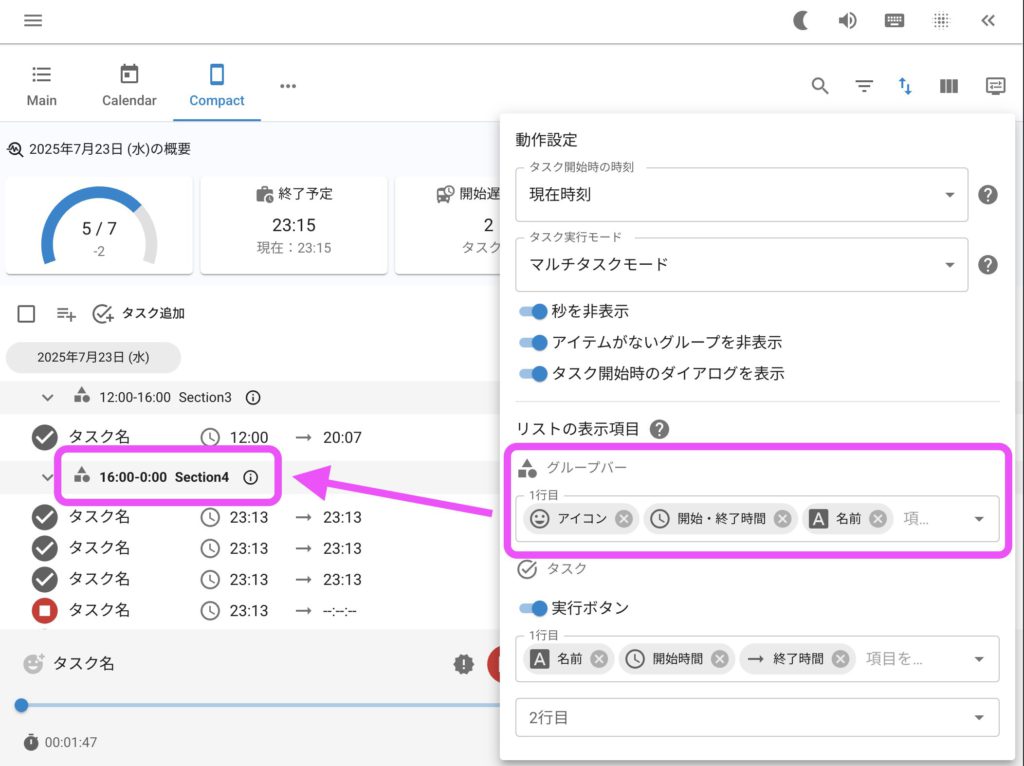
Task: Switch to the Main tab
Action: (x=42, y=86)
